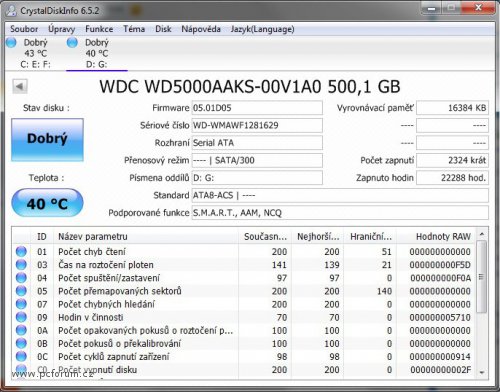Open the Funkce menu
Screen dimensions: 500x392
[99, 29]
